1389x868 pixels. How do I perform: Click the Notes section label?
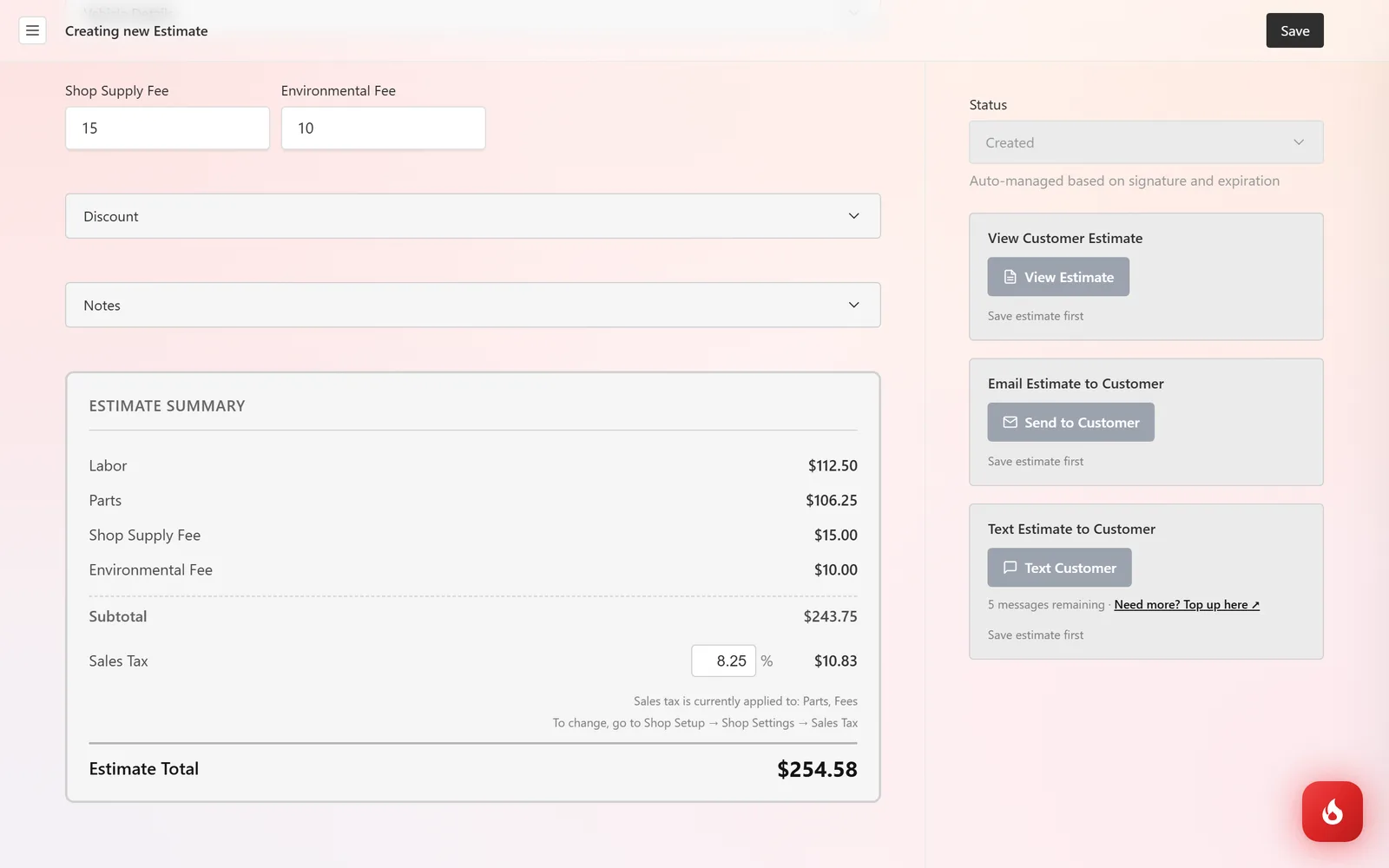(102, 306)
